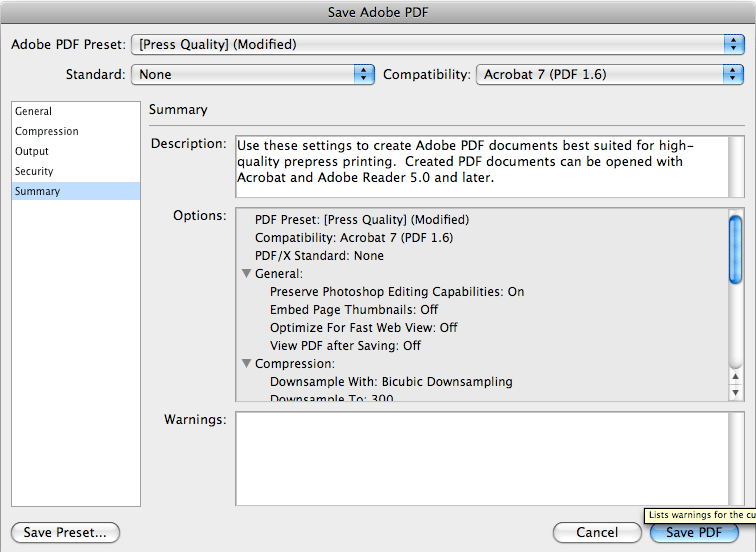
Task: Click 'Embed Page Thumbnails: Off' line
Action: pyautogui.click(x=354, y=310)
